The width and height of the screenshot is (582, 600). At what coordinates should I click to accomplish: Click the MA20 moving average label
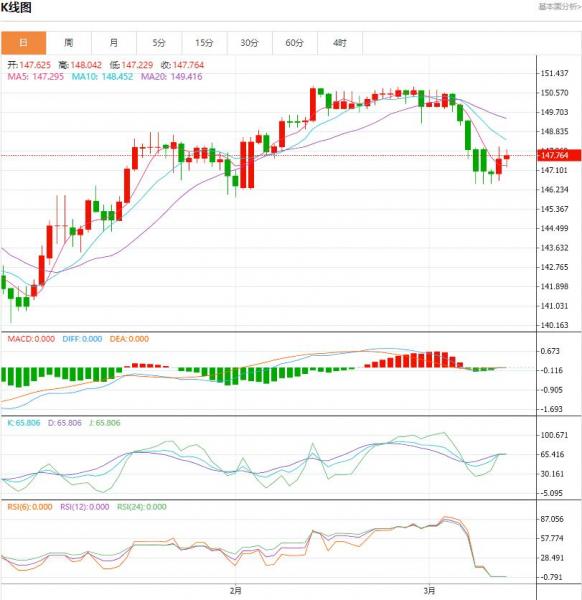171,77
